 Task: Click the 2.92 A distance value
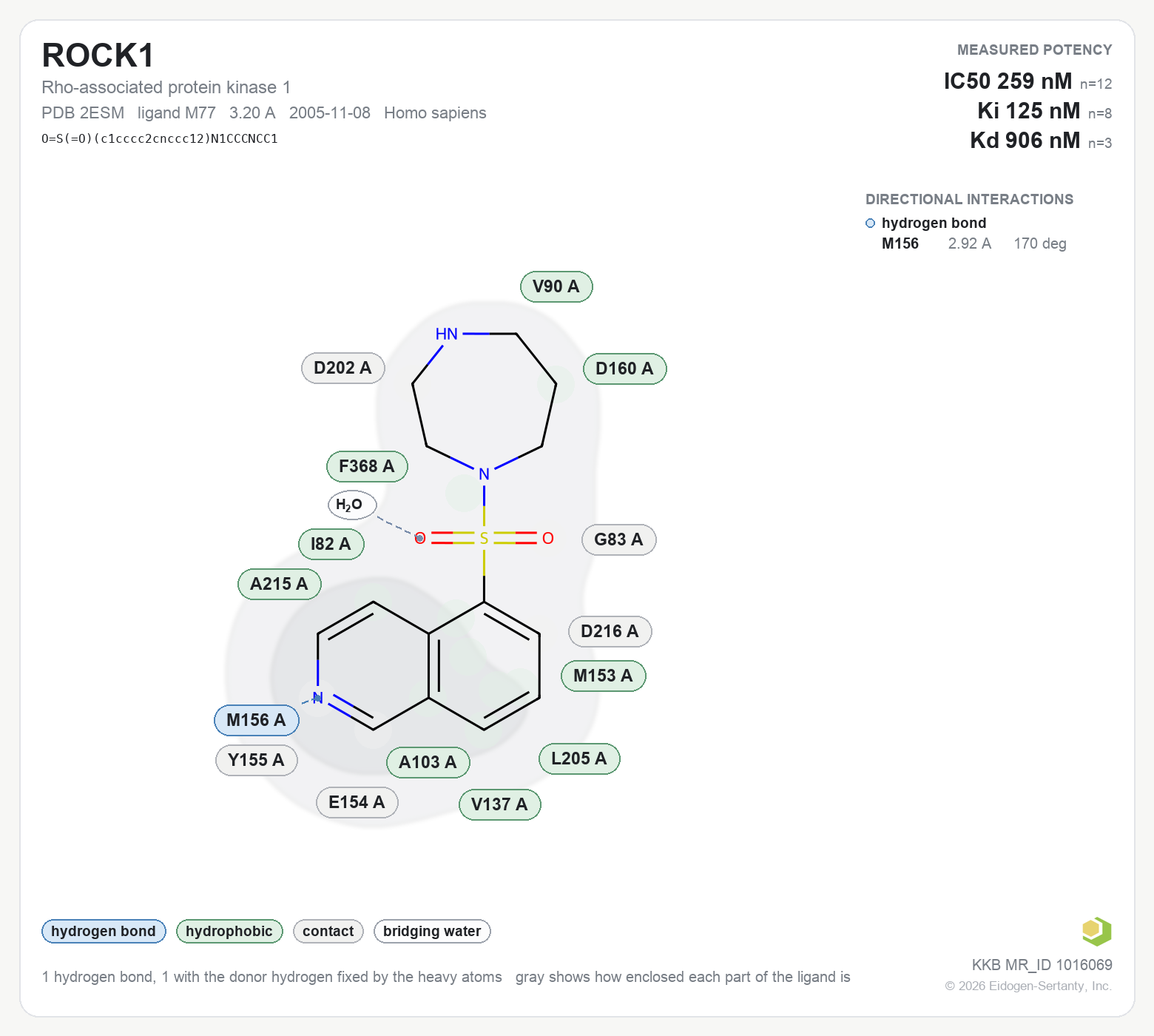pos(969,243)
